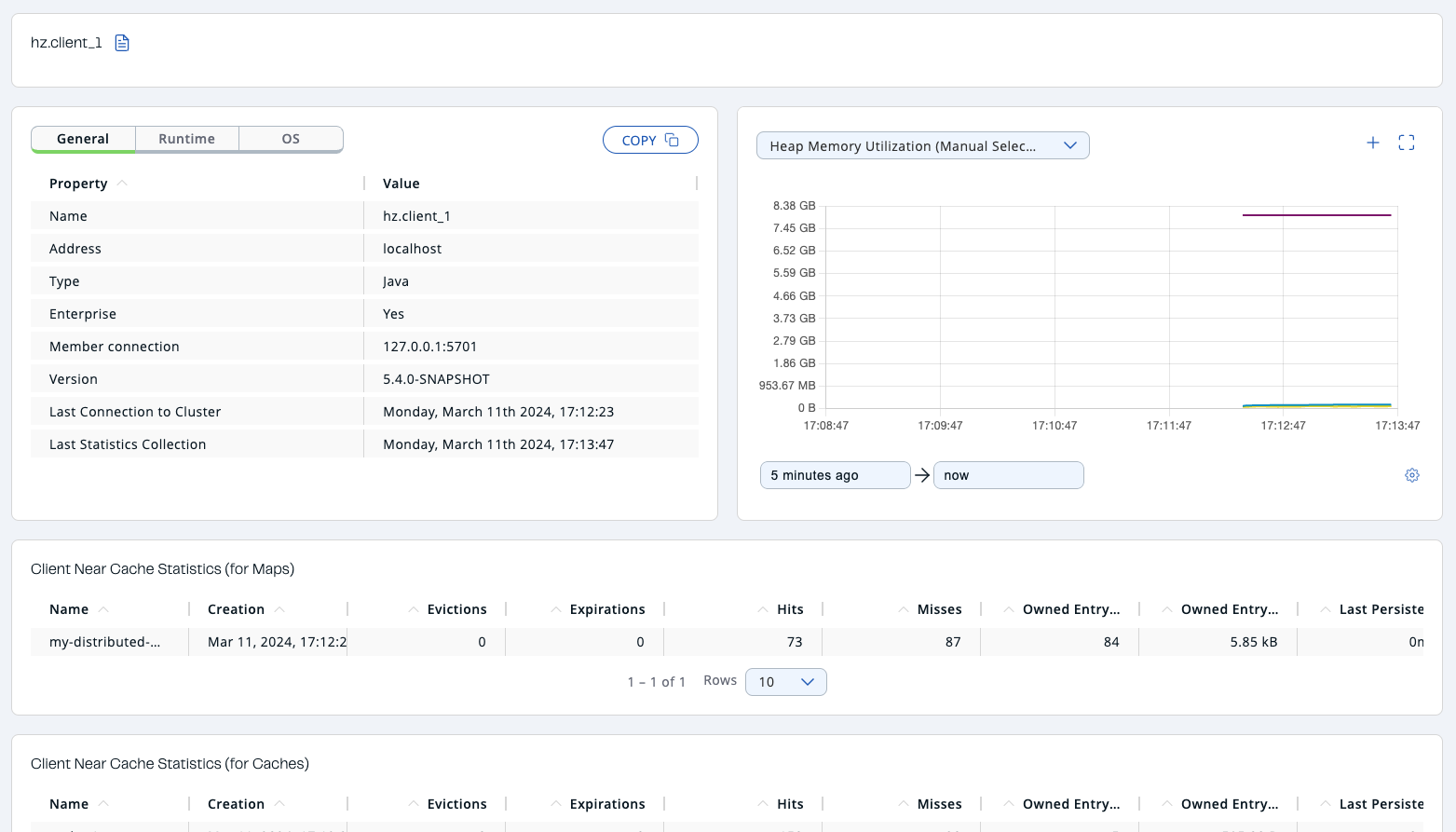Switch to the OS tab

tap(290, 138)
